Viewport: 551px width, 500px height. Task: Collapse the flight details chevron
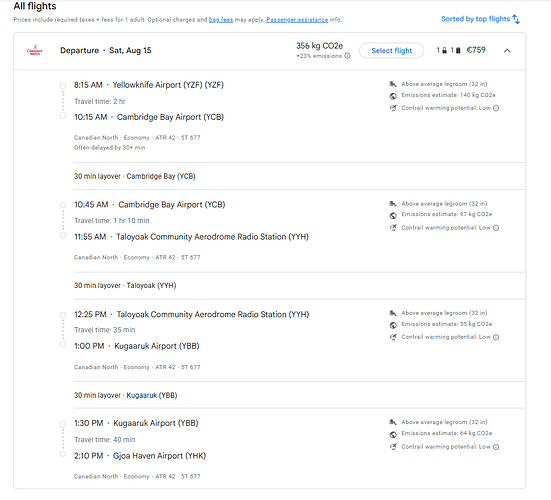pos(507,51)
